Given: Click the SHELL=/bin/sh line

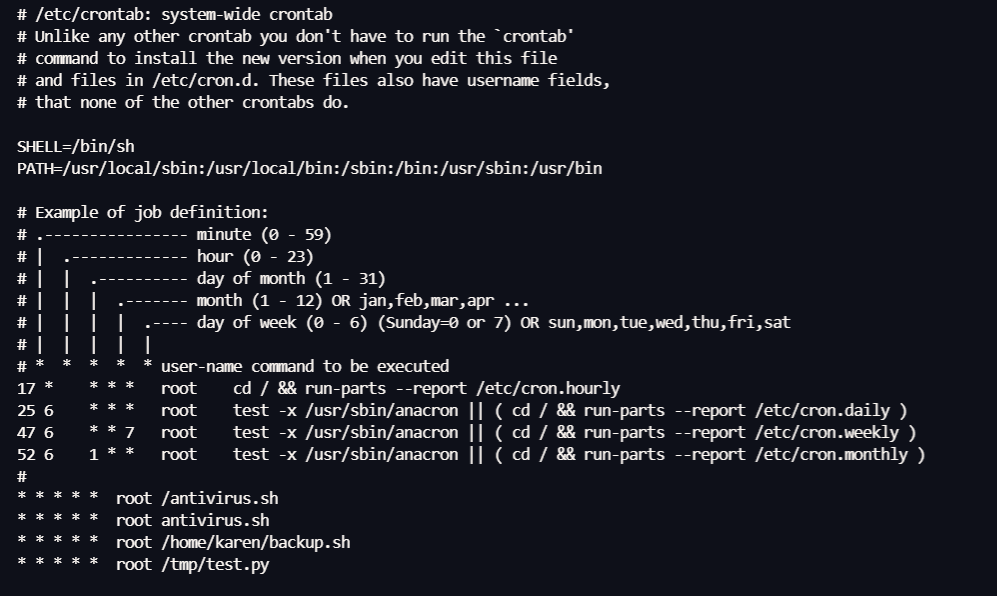Looking at the screenshot, I should pos(76,146).
